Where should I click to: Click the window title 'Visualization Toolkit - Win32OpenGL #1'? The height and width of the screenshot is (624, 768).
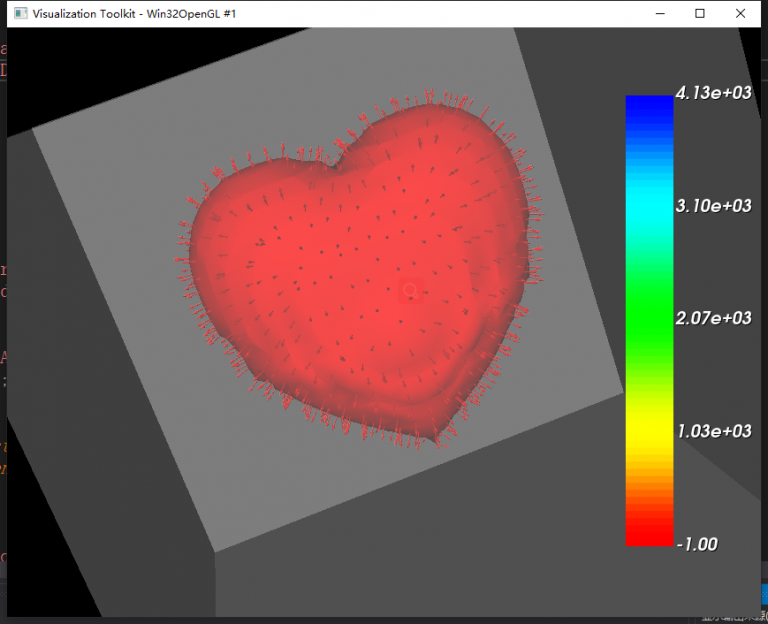[134, 14]
